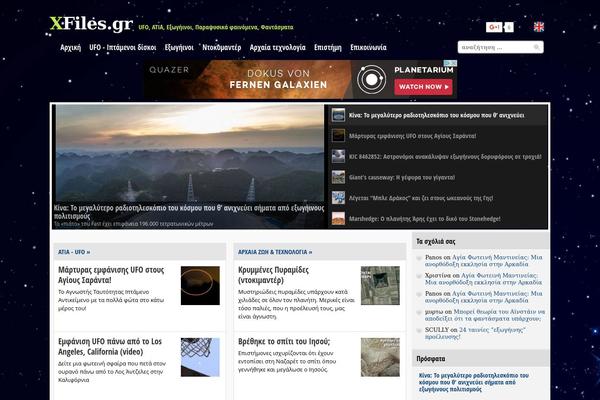Open μυρτω comment link about Αϊνστάιν
Viewport: 600px width, 400px height.
[x=485, y=315]
